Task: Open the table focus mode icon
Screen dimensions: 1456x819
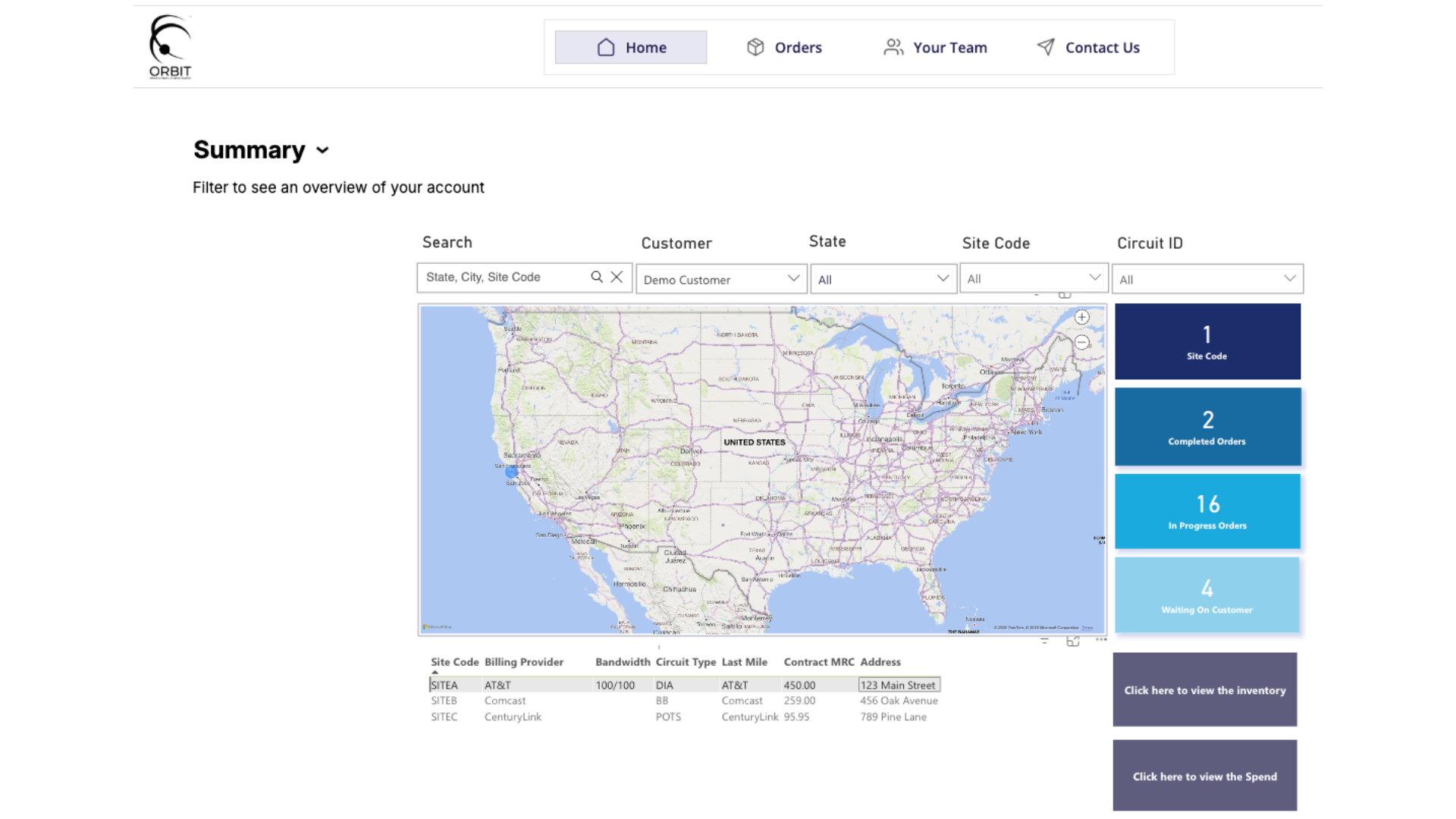Action: tap(1073, 642)
